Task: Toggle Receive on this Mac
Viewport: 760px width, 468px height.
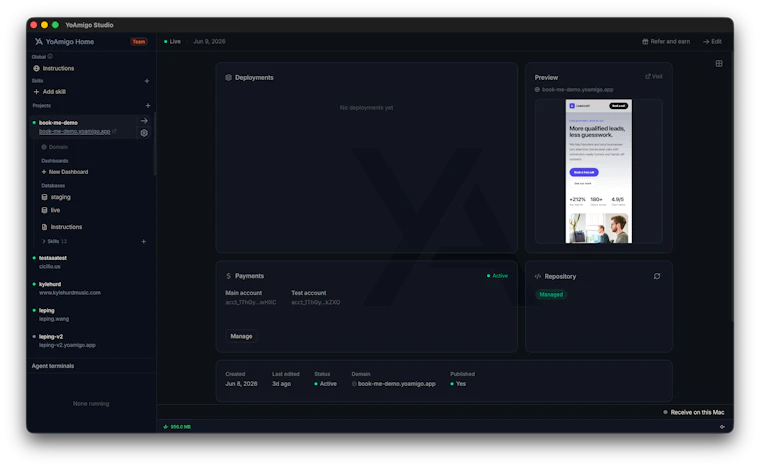Action: click(x=694, y=412)
